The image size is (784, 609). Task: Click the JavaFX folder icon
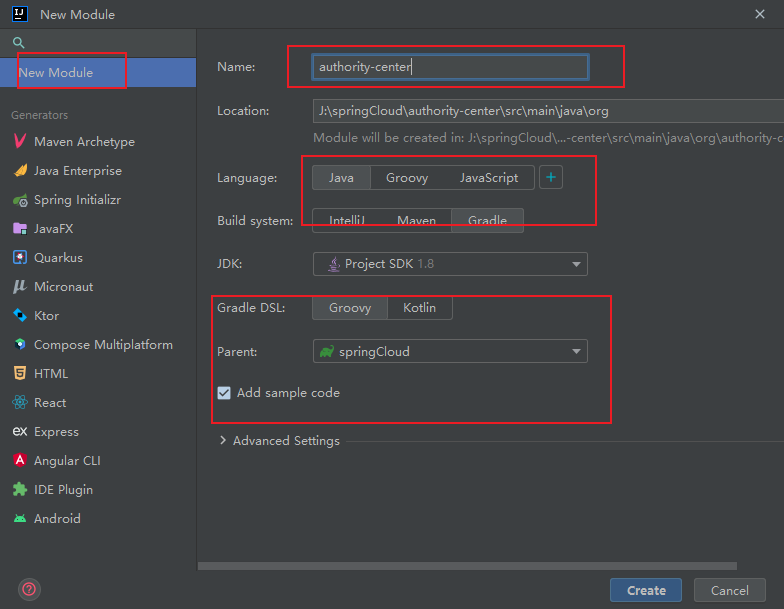[20, 228]
